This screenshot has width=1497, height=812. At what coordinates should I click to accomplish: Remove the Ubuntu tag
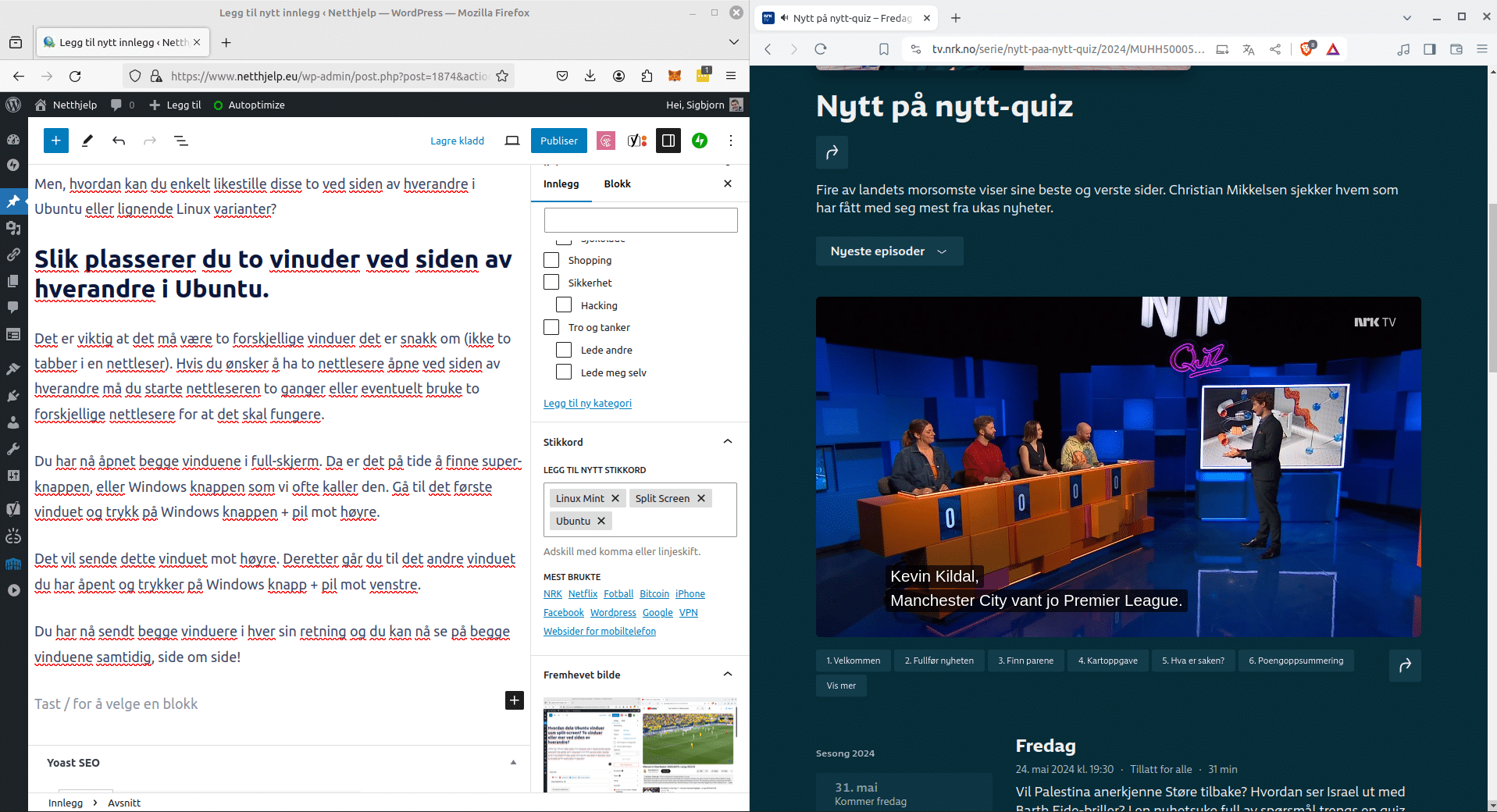click(x=601, y=521)
